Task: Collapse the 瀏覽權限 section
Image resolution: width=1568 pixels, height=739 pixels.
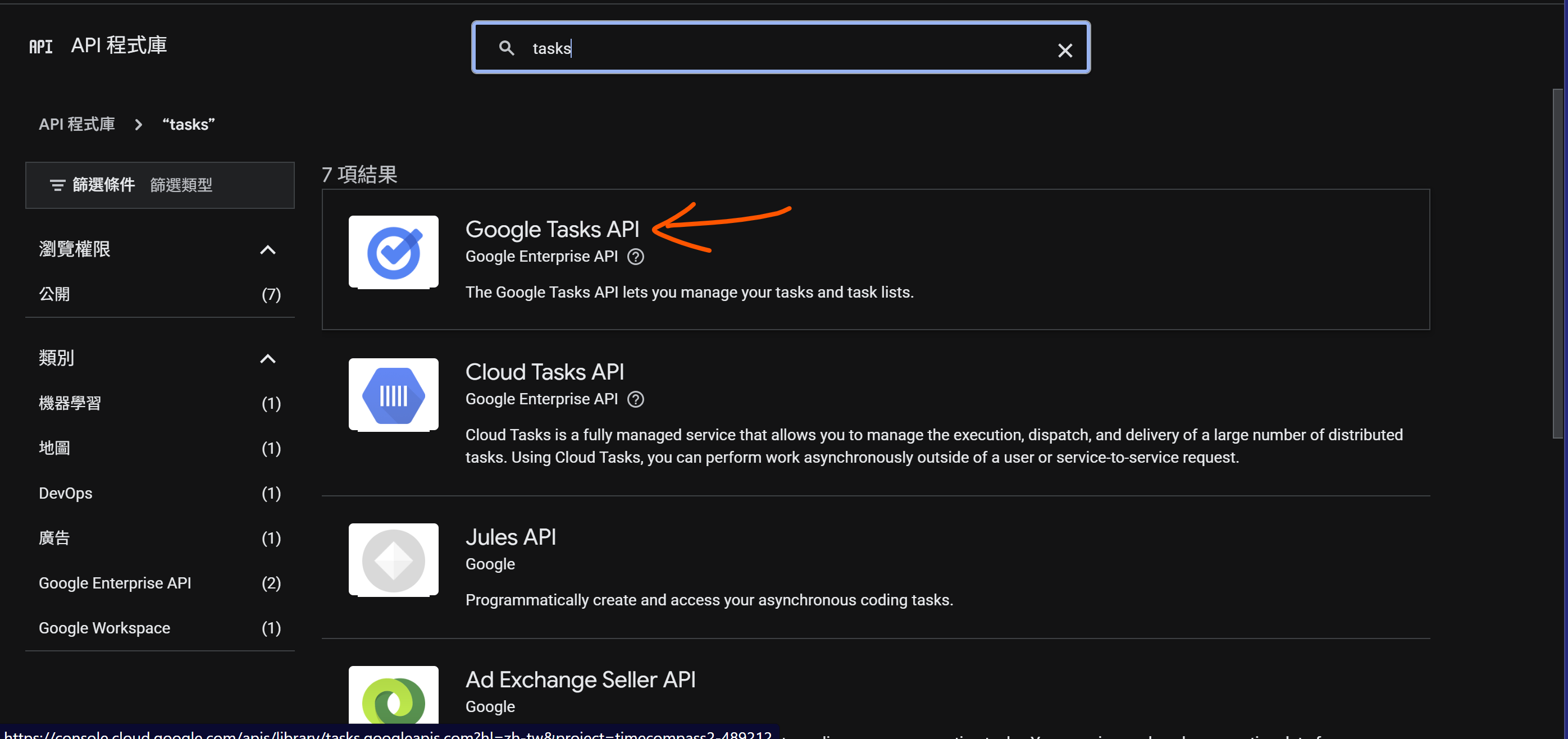Action: tap(268, 249)
